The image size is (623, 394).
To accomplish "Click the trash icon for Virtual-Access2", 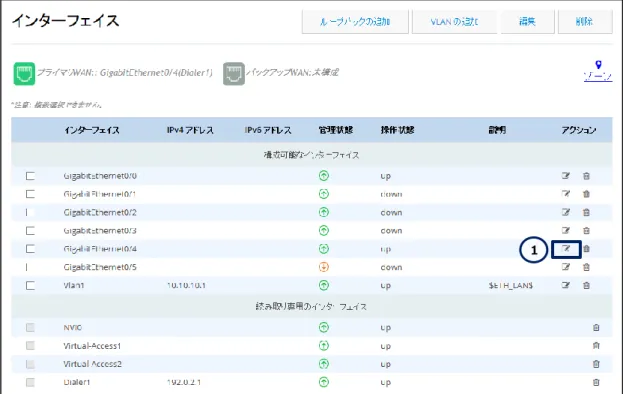I will pos(596,364).
